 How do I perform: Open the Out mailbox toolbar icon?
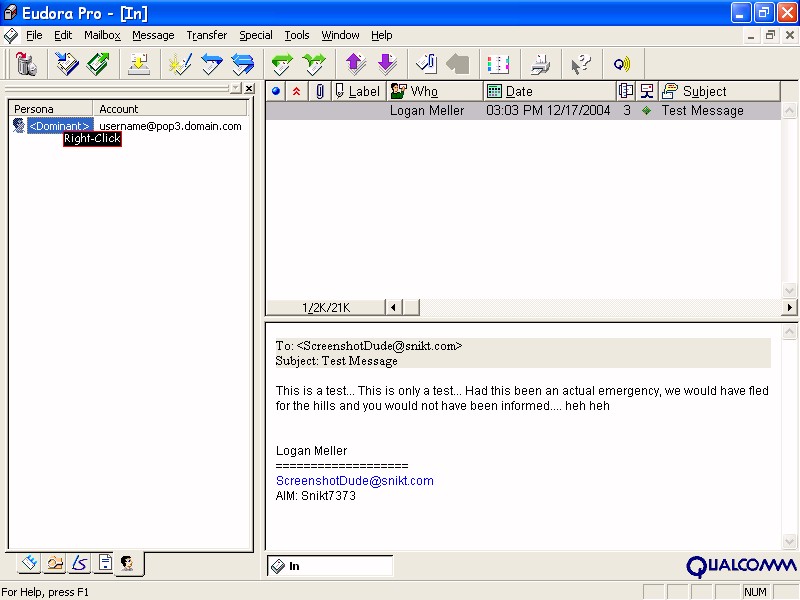(98, 64)
